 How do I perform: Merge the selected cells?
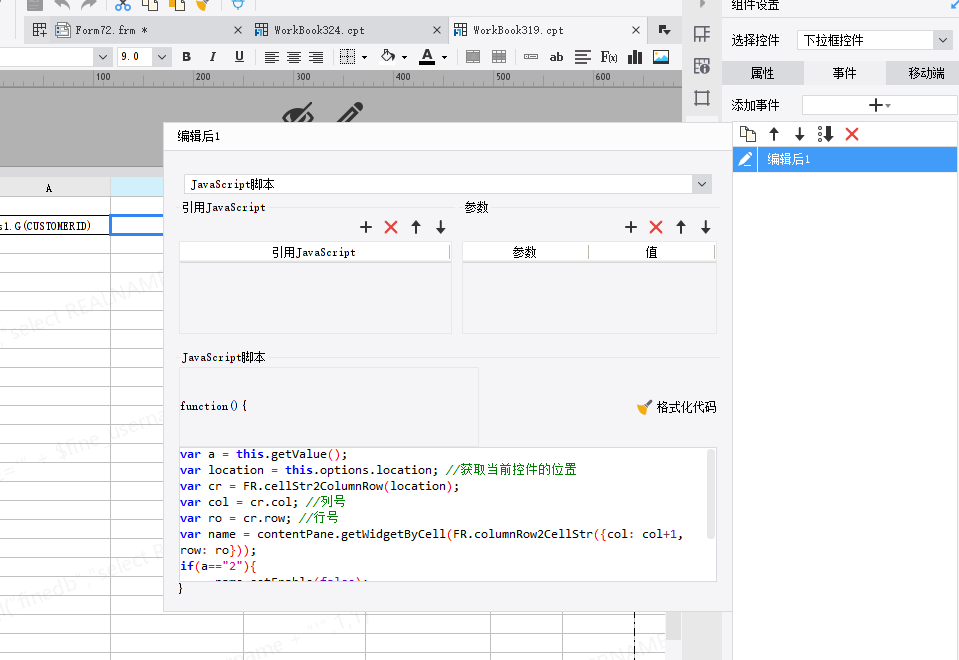click(x=473, y=57)
